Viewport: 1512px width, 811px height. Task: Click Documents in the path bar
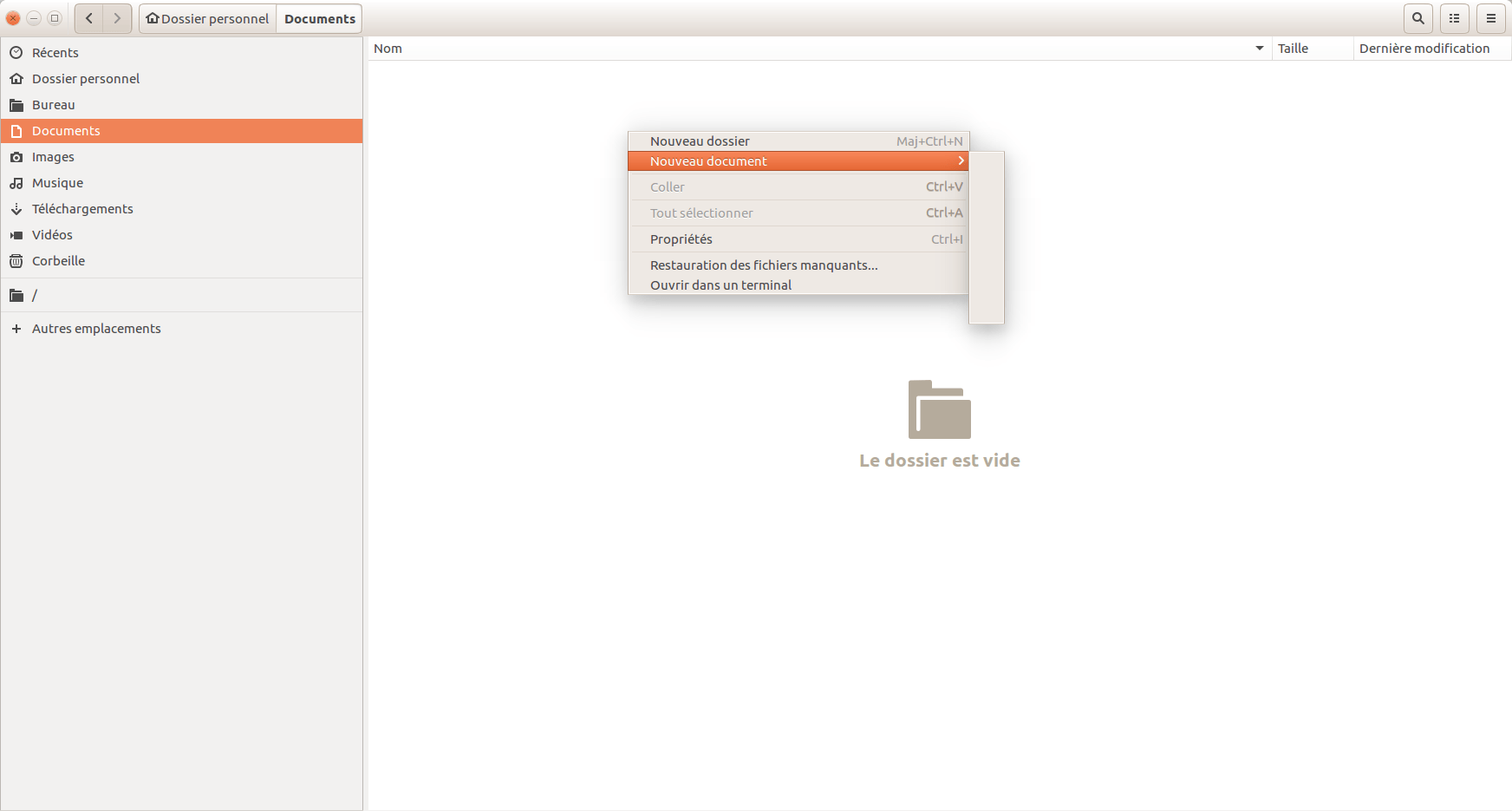tap(319, 18)
